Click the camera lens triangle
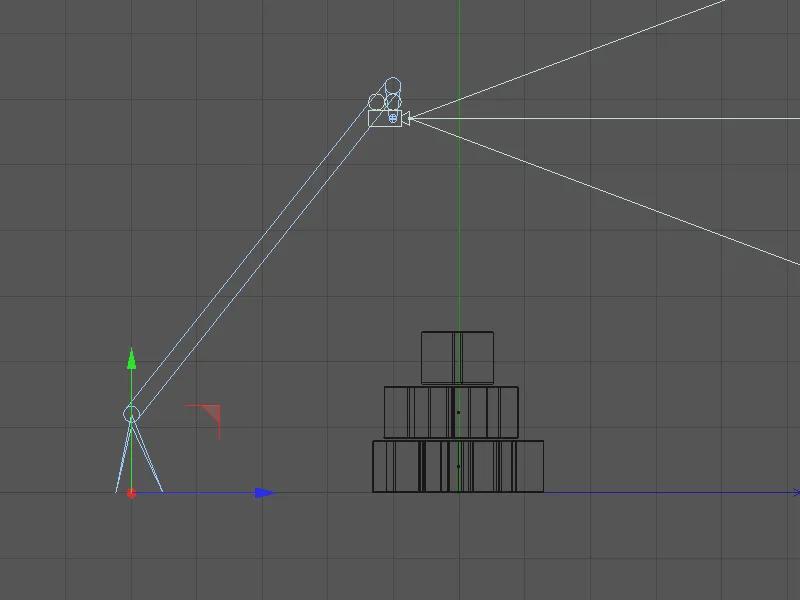The height and width of the screenshot is (600, 800). tap(406, 119)
